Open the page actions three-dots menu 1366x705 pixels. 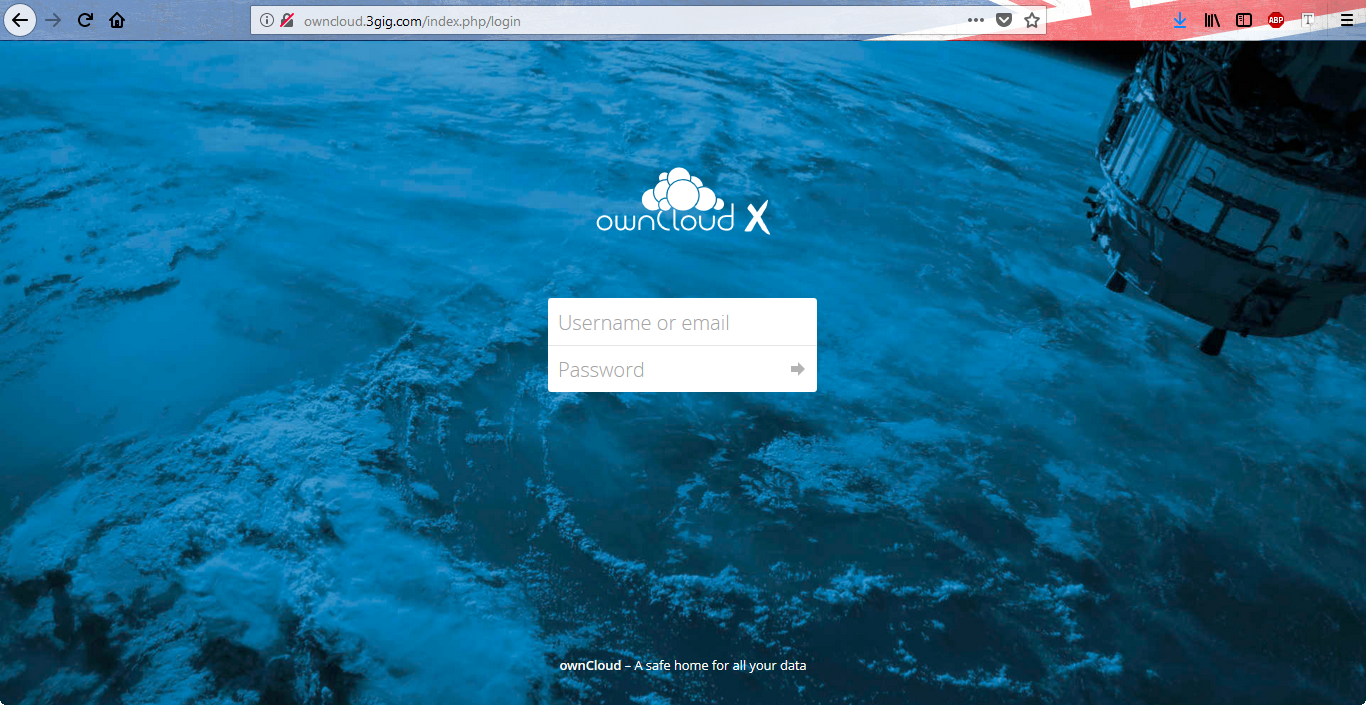pyautogui.click(x=976, y=20)
